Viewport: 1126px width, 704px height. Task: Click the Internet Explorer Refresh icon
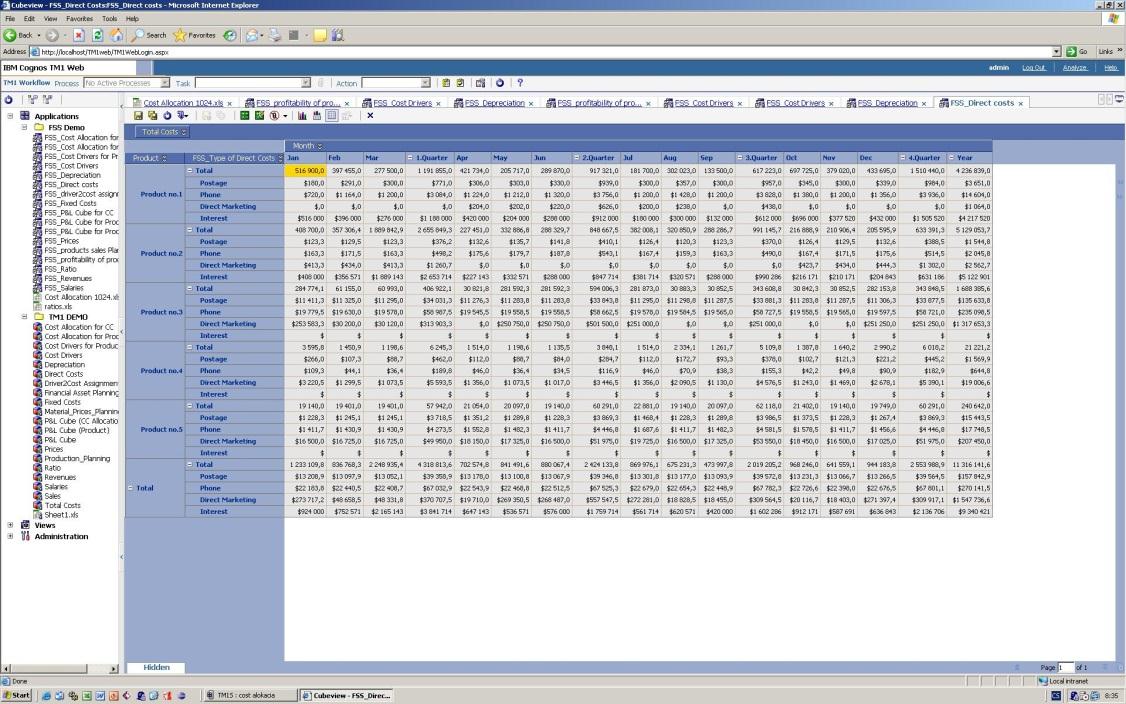pos(98,35)
